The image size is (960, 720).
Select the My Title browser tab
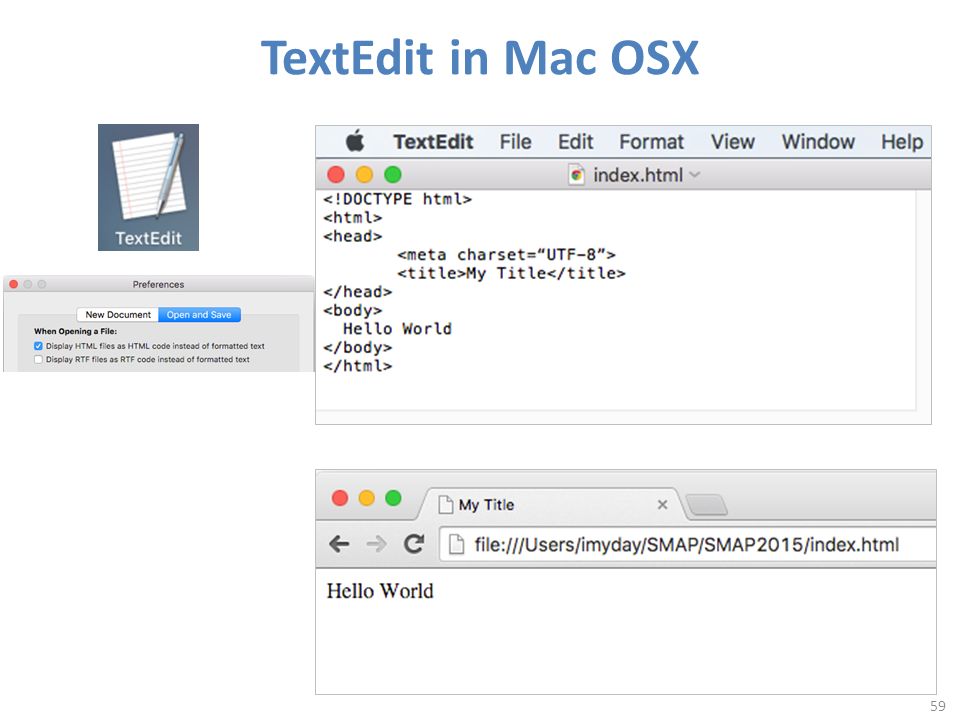[x=551, y=504]
